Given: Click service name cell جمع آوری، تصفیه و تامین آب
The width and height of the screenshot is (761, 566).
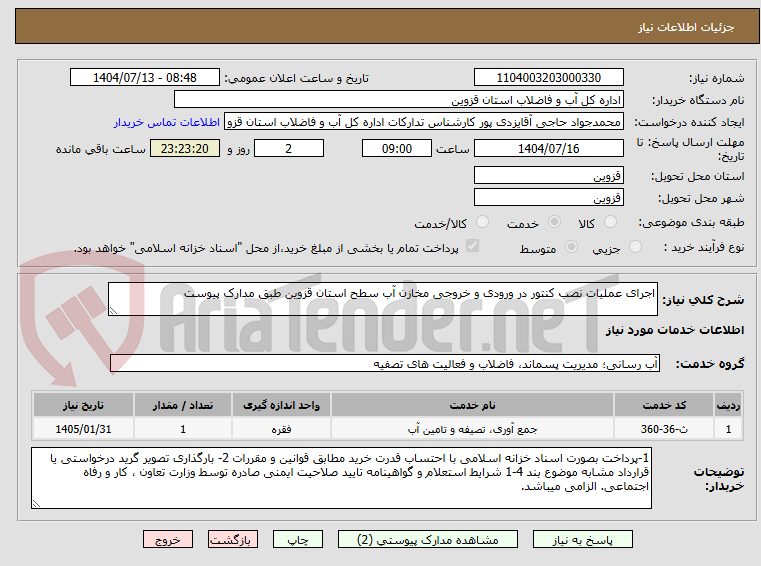Looking at the screenshot, I should click(x=472, y=429).
